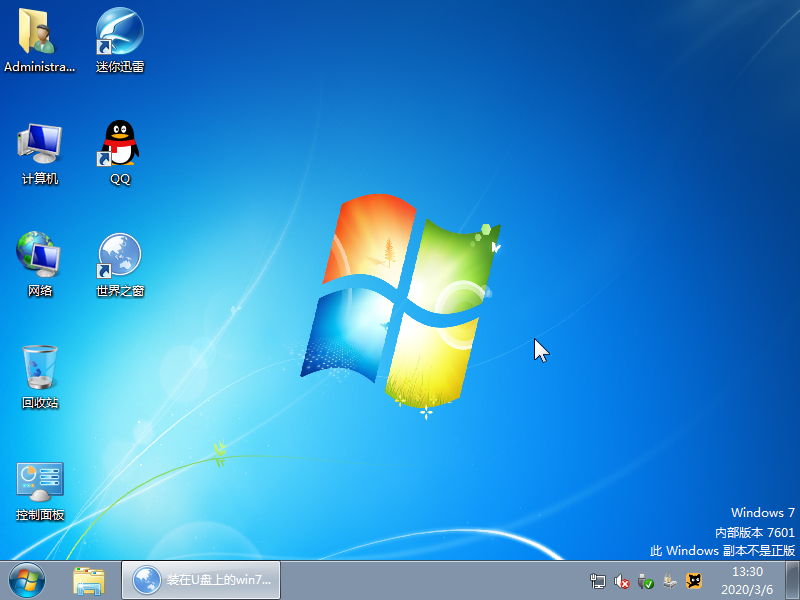800x600 pixels.
Task: Select the QQ penguin shortcut
Action: coord(119,143)
